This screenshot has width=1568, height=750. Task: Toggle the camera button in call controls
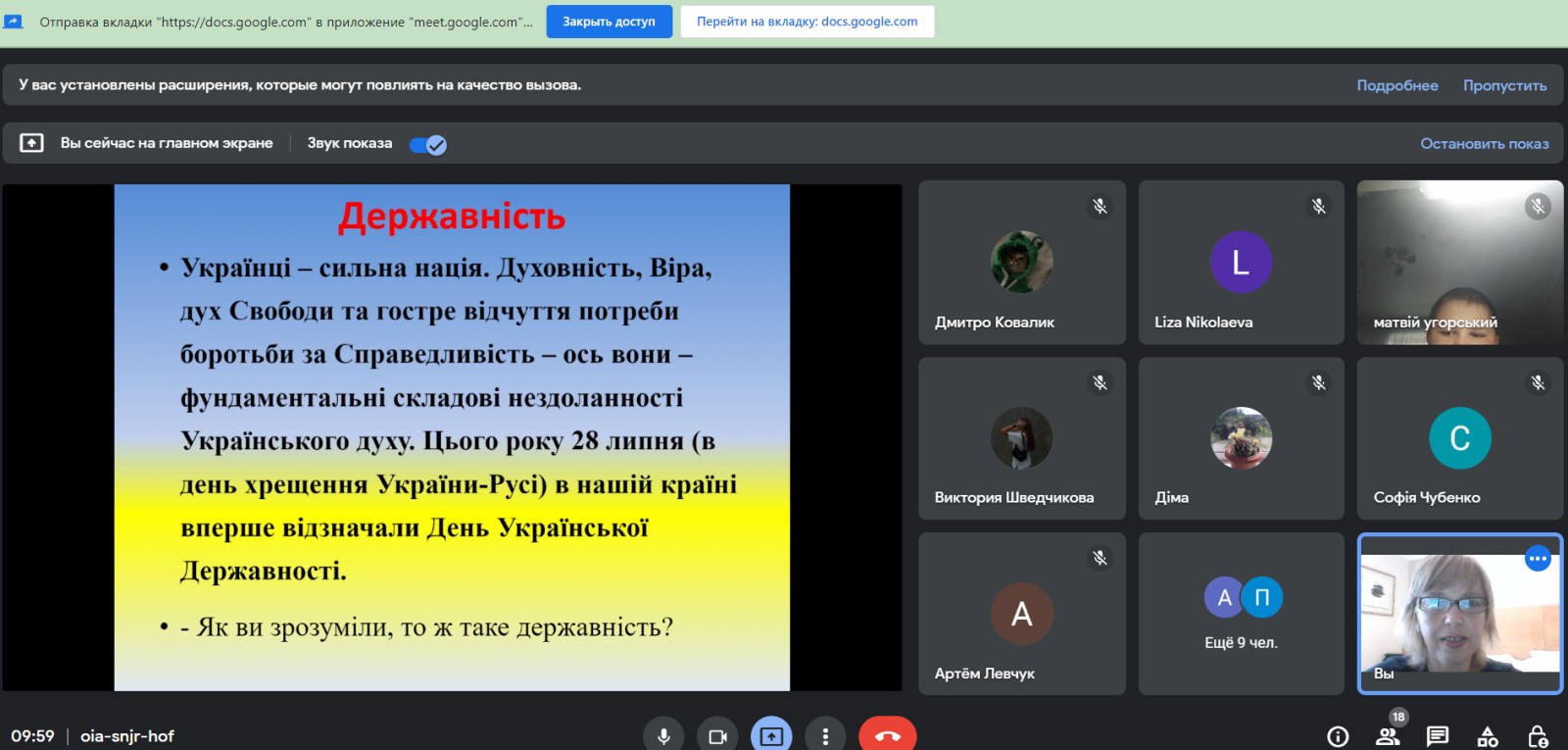(x=717, y=735)
